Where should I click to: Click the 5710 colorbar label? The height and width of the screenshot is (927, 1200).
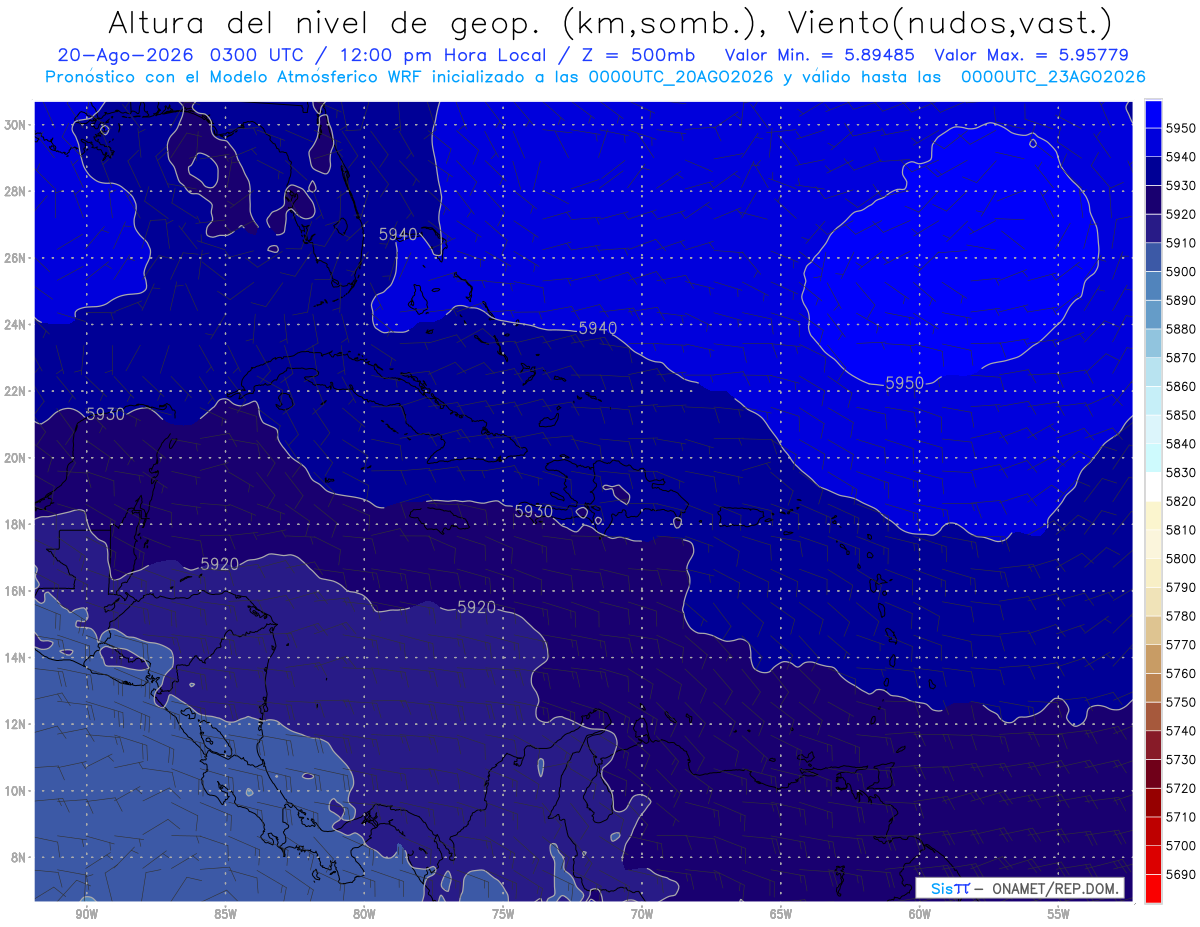tap(1181, 817)
